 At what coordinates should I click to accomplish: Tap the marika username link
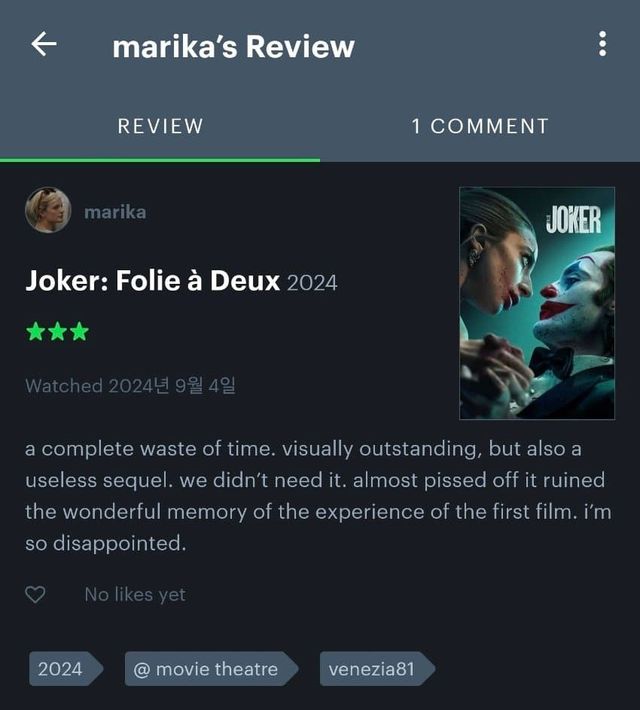[x=115, y=212]
